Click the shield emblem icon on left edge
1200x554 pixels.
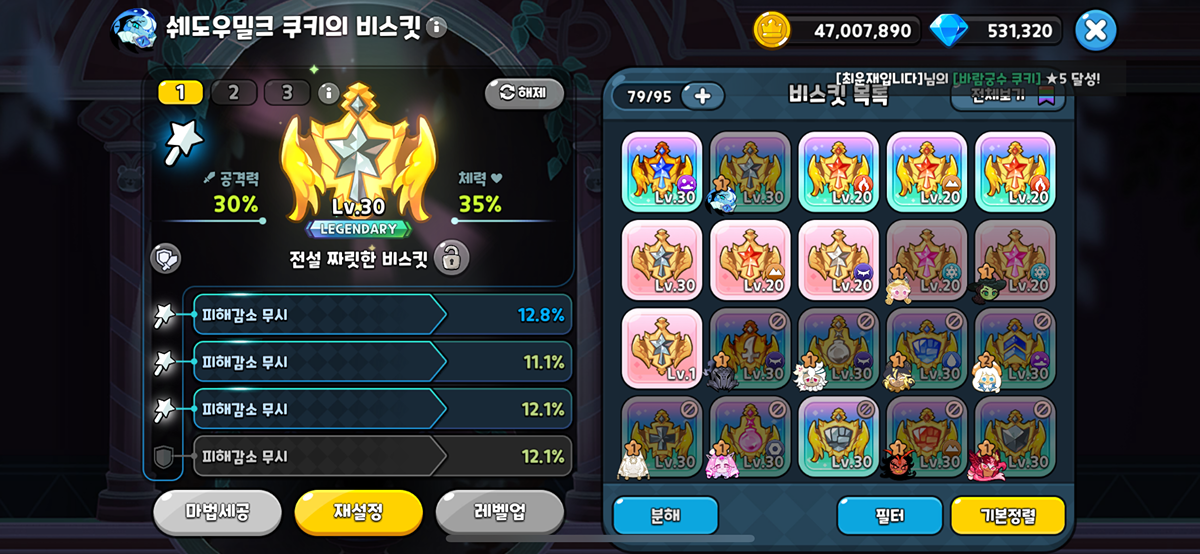pos(165,258)
